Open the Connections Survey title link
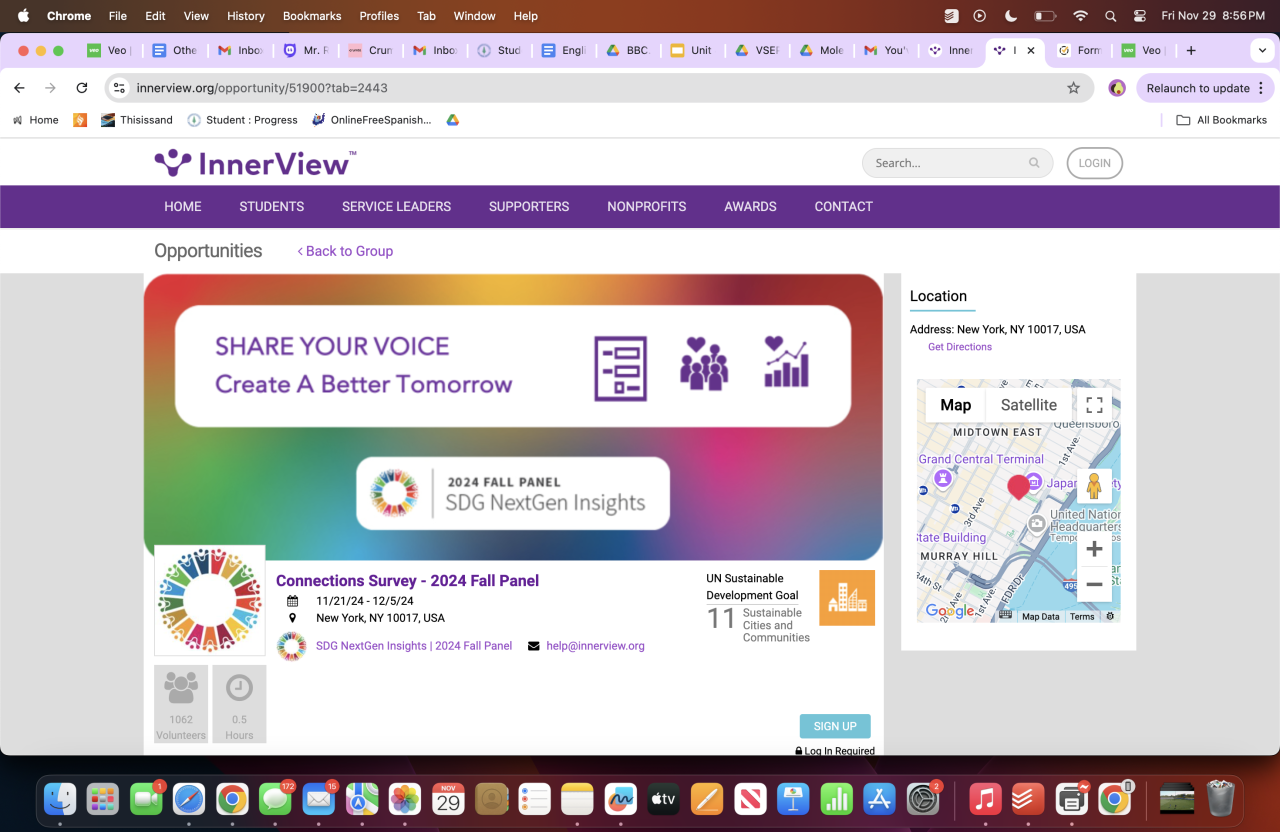Screen dimensions: 1280x832 tap(407, 581)
